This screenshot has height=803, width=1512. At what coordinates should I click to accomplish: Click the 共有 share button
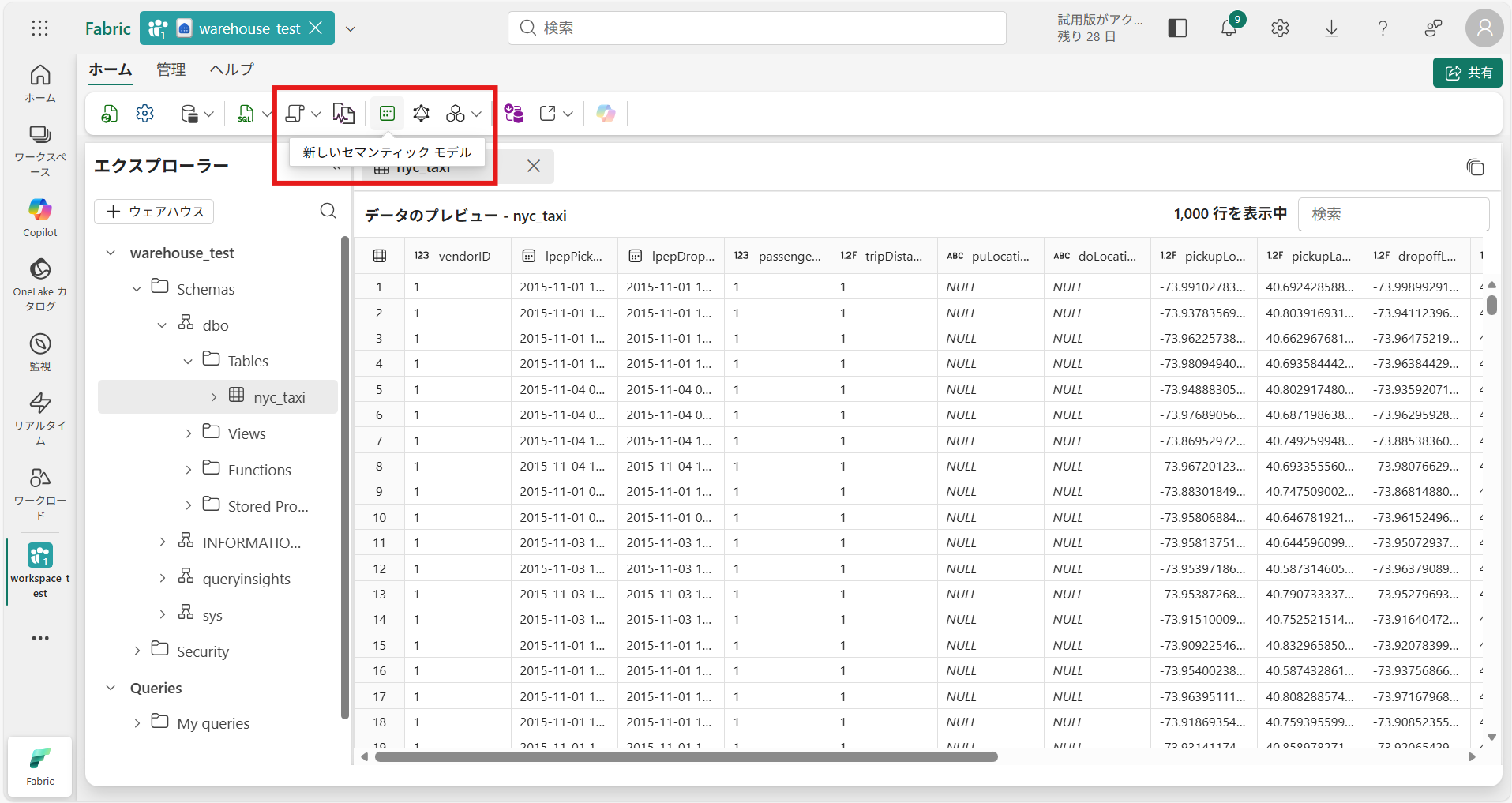1467,73
